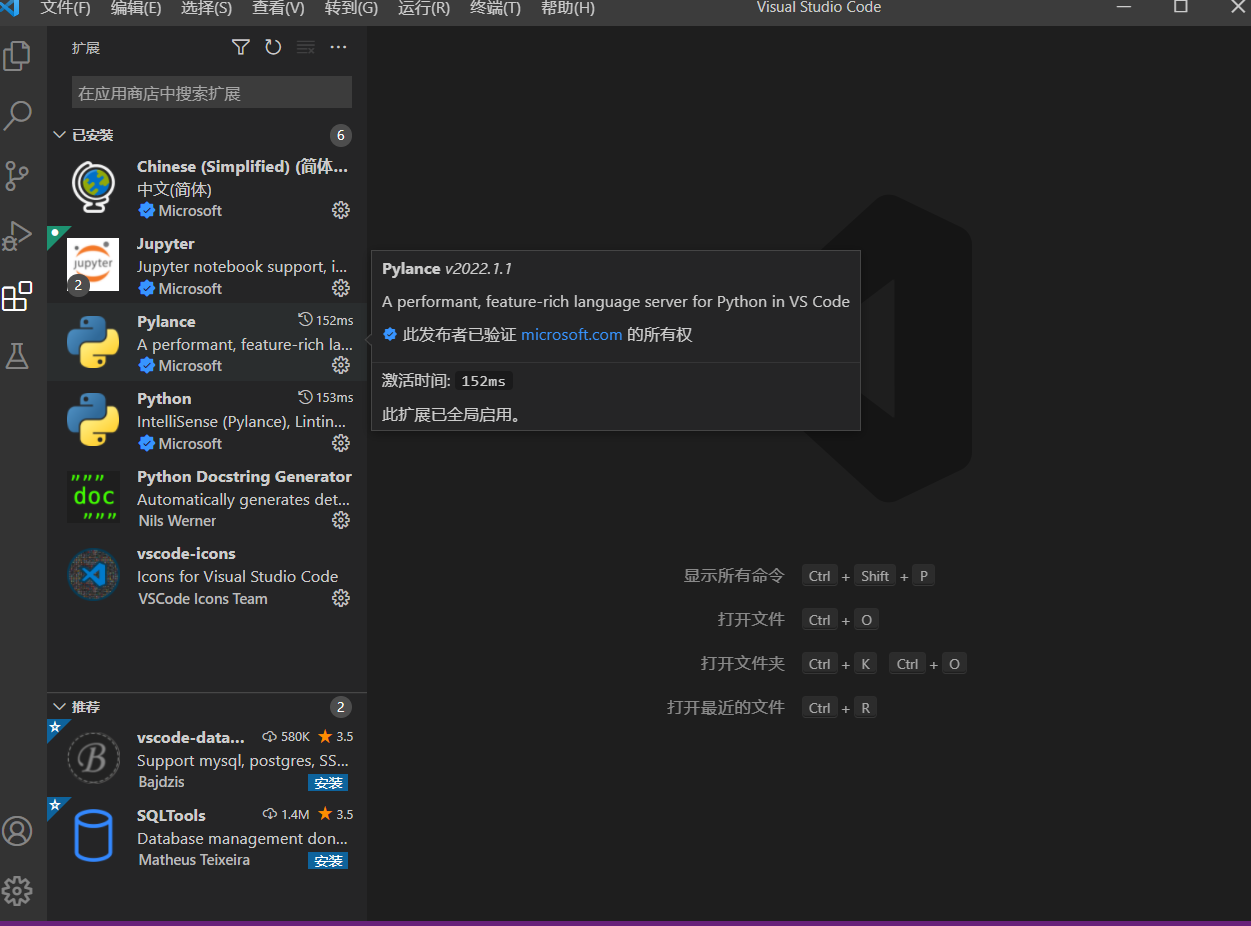The width and height of the screenshot is (1251, 926).
Task: Open manage gear for vscode-icons extension
Action: [341, 598]
